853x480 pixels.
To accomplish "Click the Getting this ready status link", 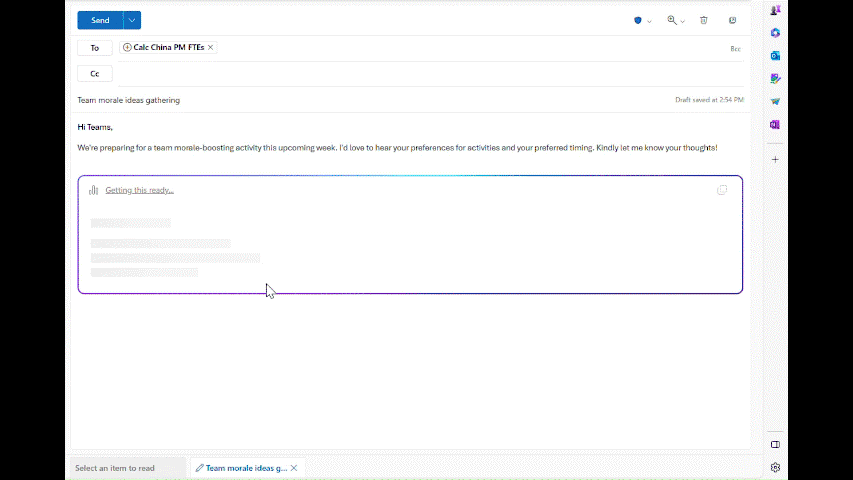I will [x=139, y=190].
